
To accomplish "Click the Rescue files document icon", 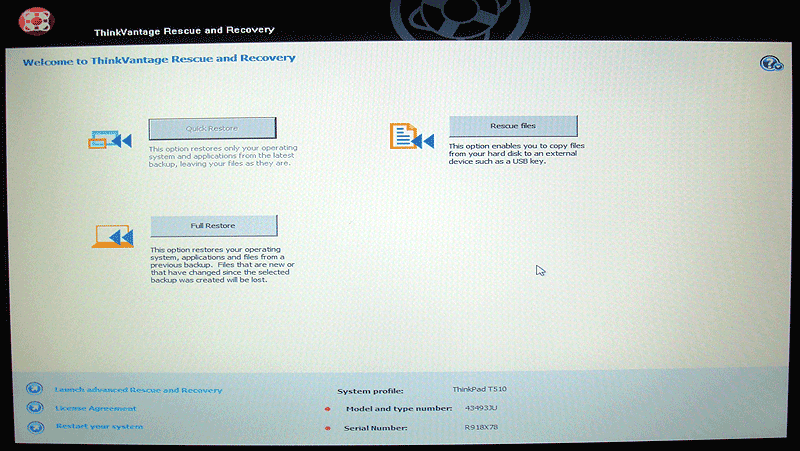I will [412, 136].
